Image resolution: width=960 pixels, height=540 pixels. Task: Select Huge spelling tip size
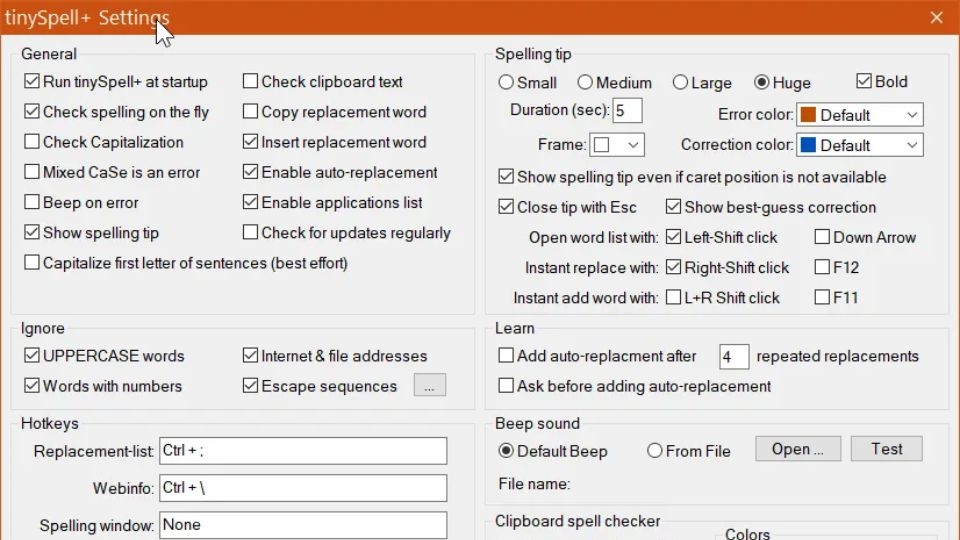[762, 82]
